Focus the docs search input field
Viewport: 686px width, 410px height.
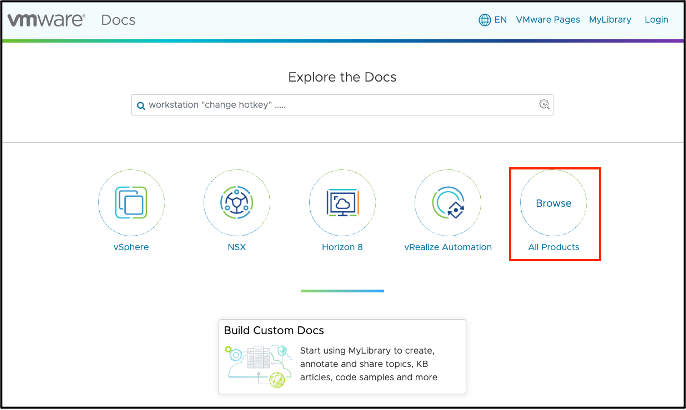[342, 105]
